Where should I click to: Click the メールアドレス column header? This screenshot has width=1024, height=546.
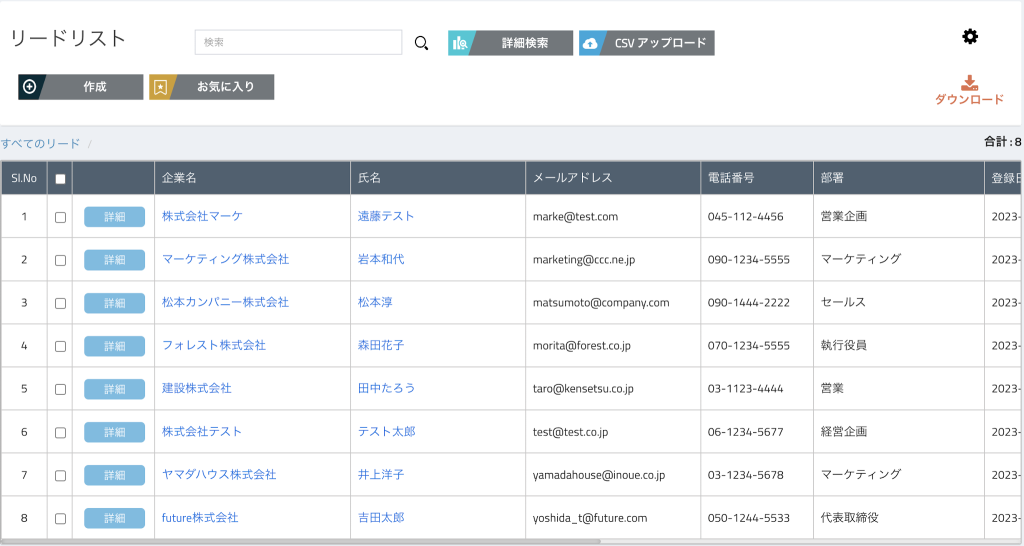click(x=572, y=178)
